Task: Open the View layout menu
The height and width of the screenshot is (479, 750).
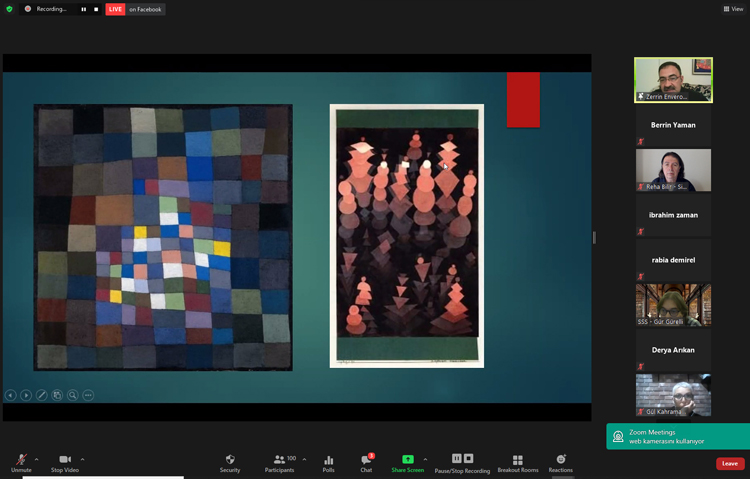Action: pyautogui.click(x=733, y=9)
